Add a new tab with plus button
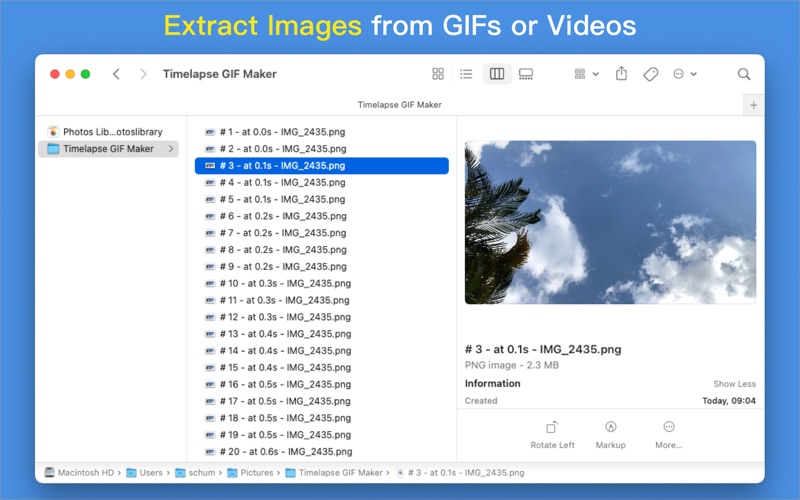Viewport: 800px width, 500px height. (754, 105)
